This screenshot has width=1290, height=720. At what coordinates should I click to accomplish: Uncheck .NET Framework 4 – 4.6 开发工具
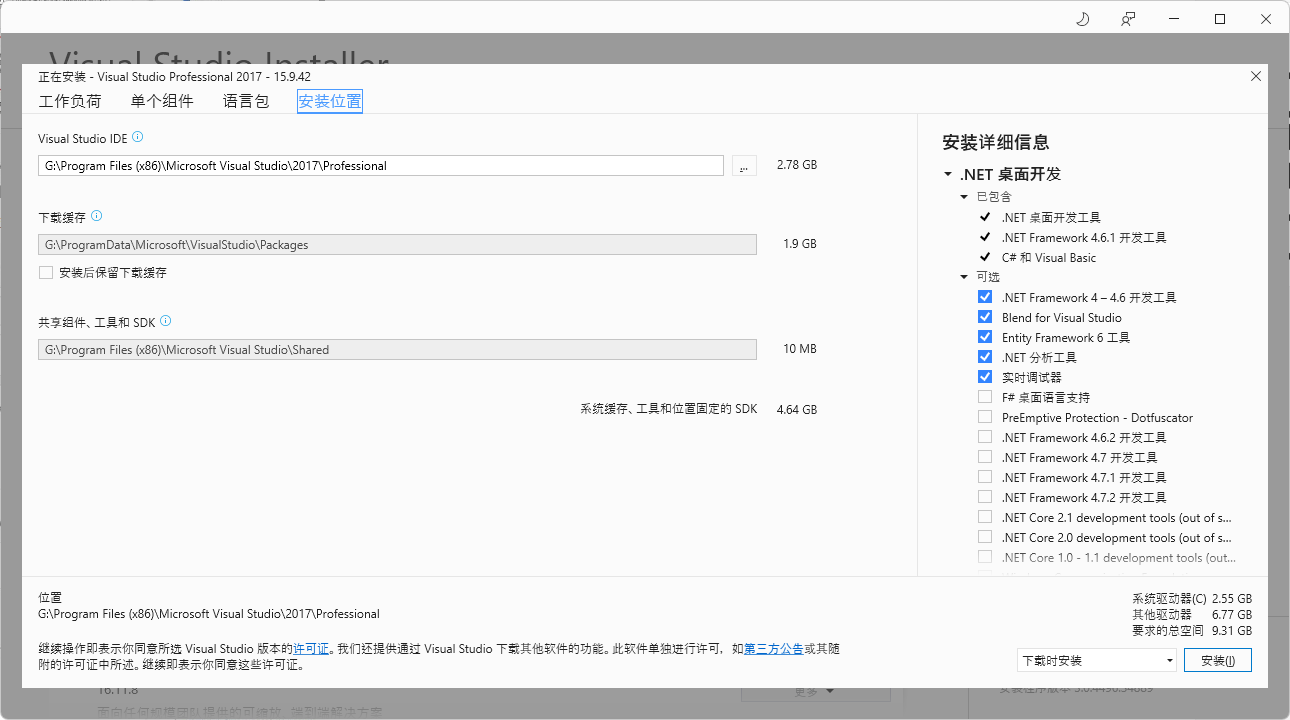pyautogui.click(x=985, y=297)
